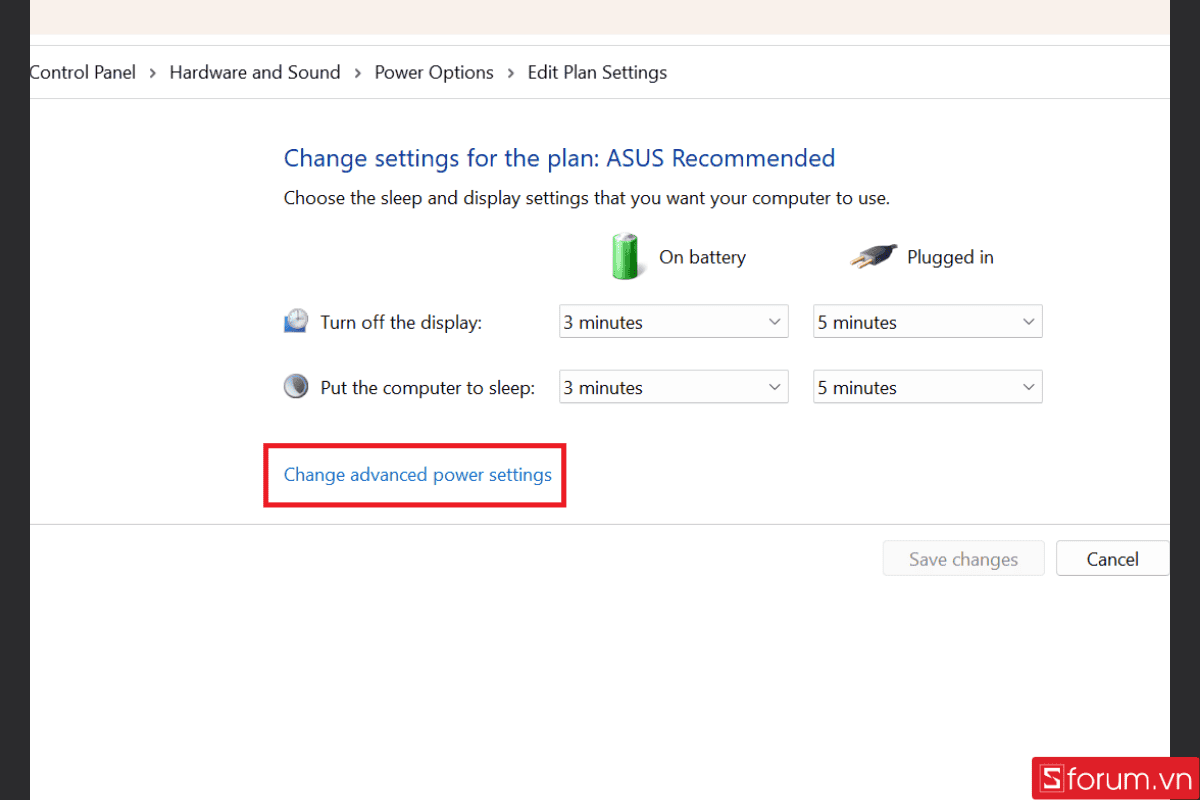
Task: Select the green battery icon above On battery column
Action: [625, 257]
